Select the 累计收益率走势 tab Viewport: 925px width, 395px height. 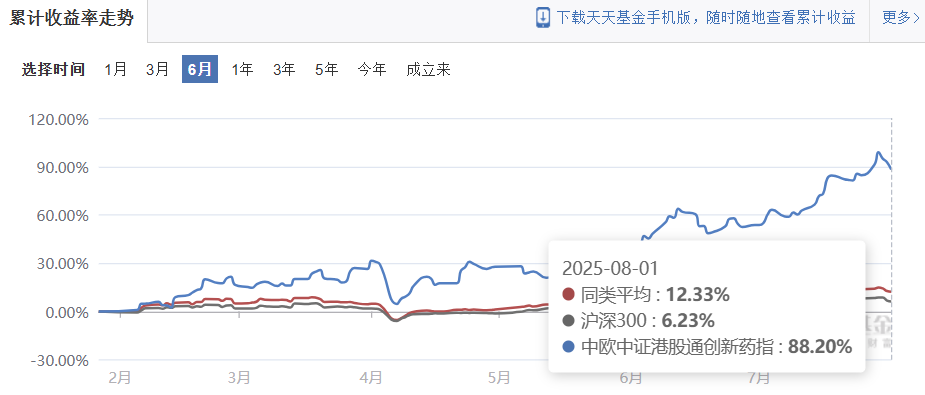tap(71, 18)
